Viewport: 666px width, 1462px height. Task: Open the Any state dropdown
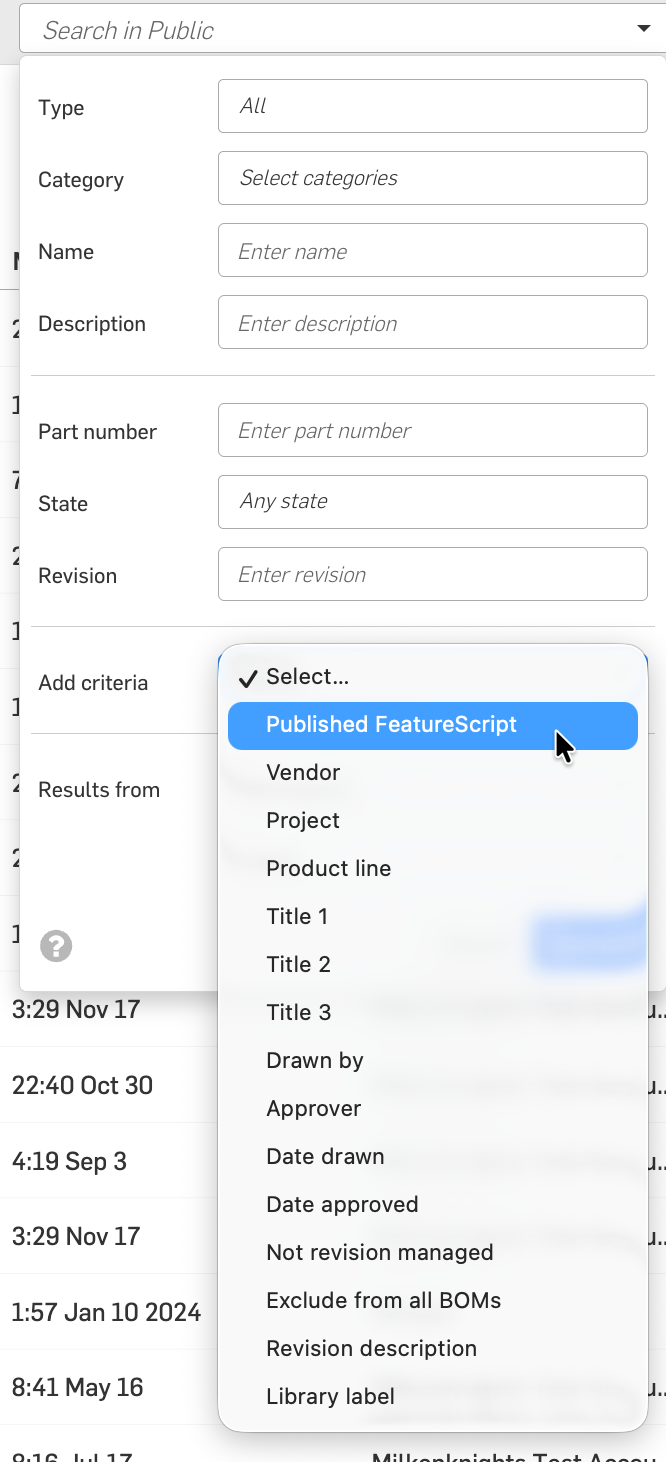pyautogui.click(x=432, y=502)
